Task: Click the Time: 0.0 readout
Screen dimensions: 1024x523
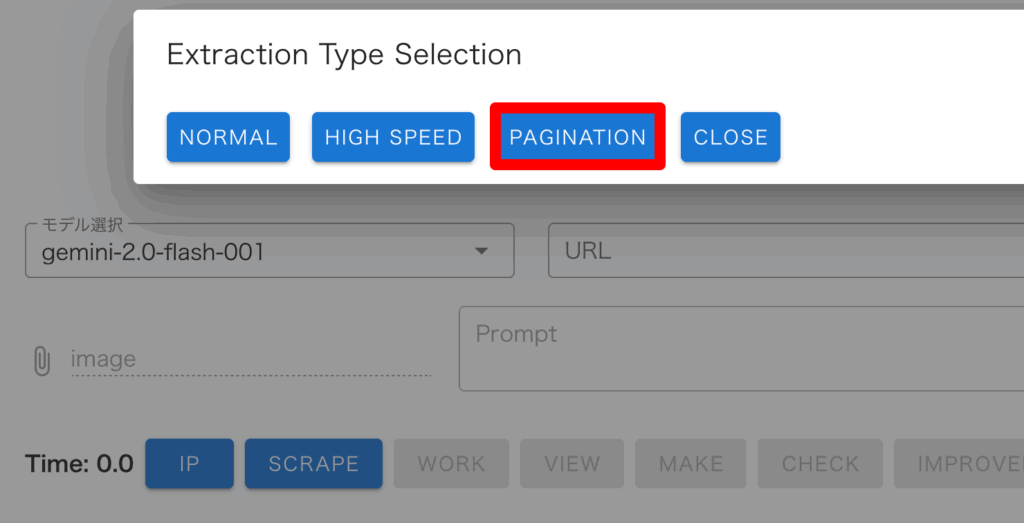Action: (79, 464)
